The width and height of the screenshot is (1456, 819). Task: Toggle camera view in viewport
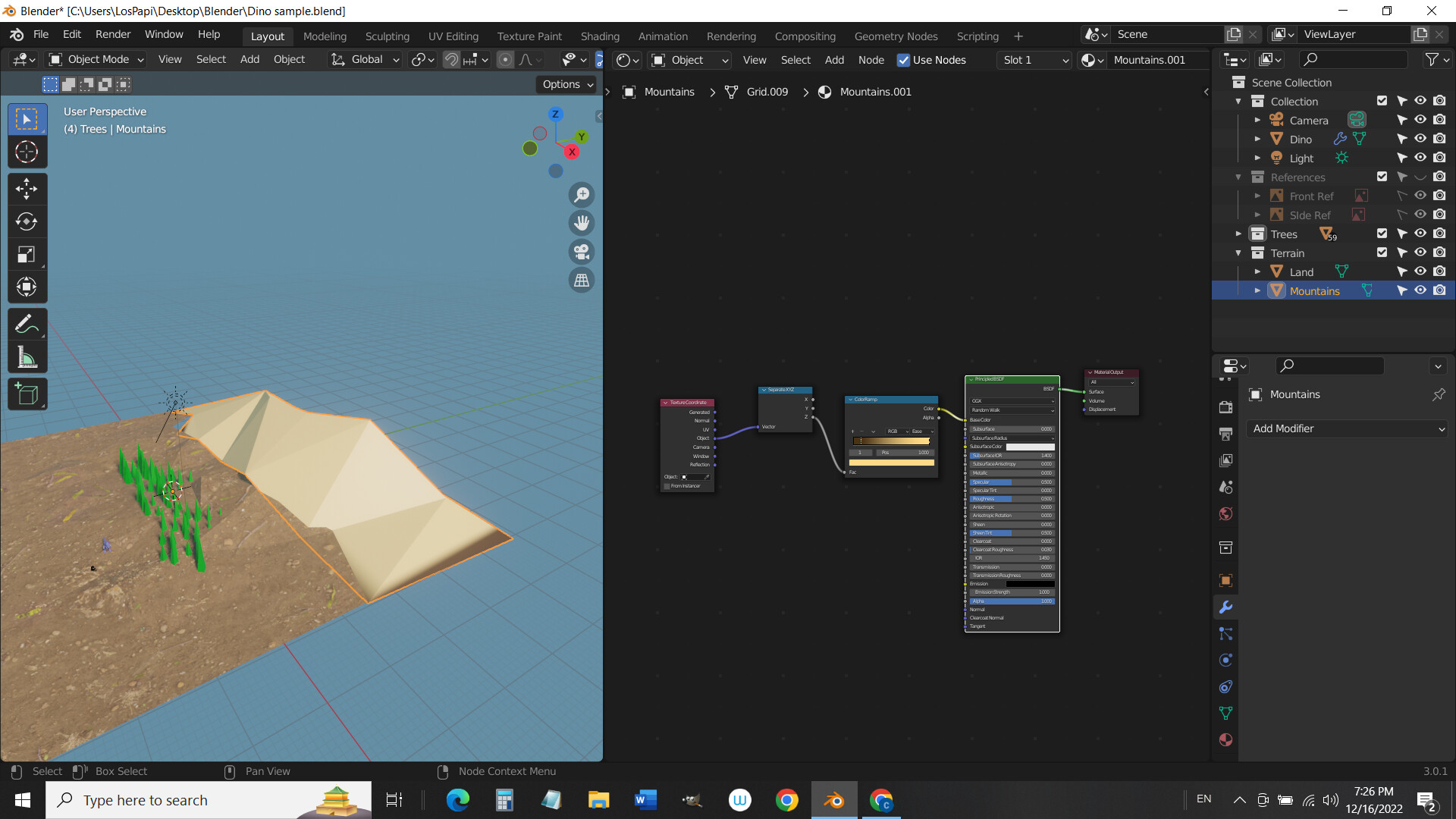click(582, 252)
